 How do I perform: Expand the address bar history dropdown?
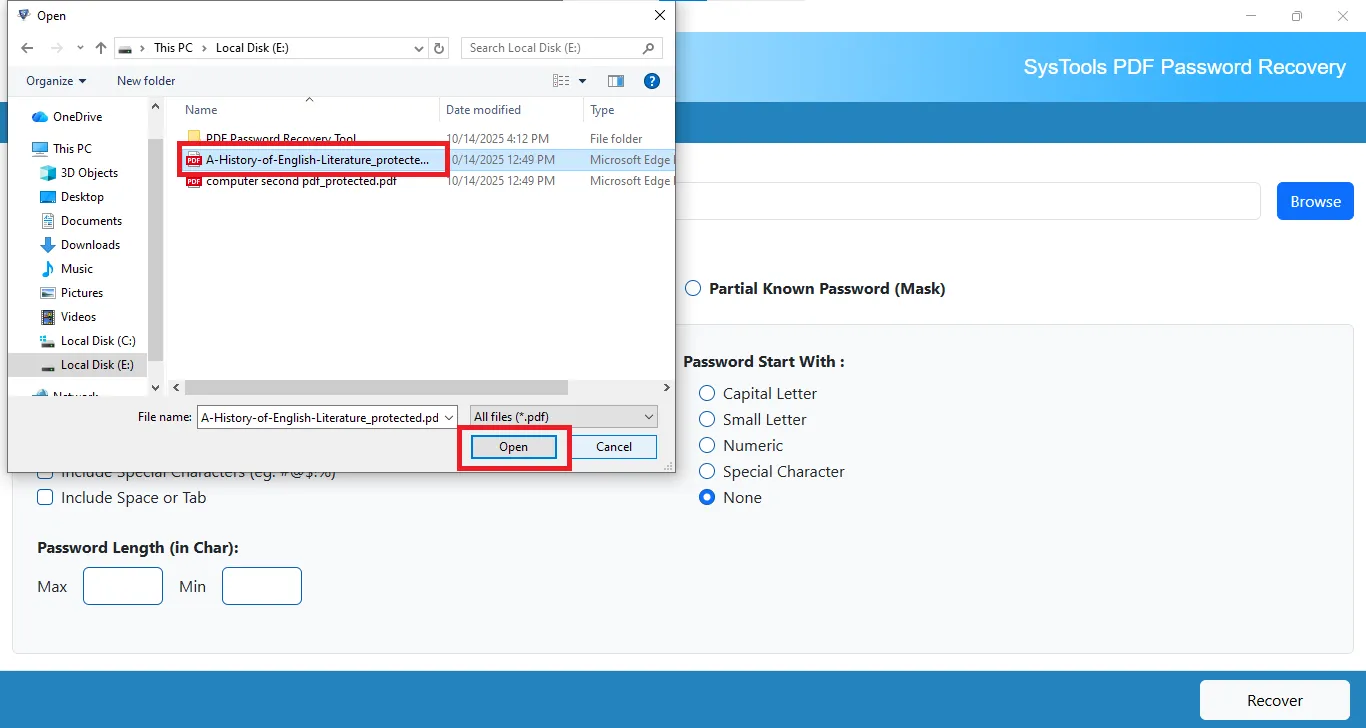(419, 48)
